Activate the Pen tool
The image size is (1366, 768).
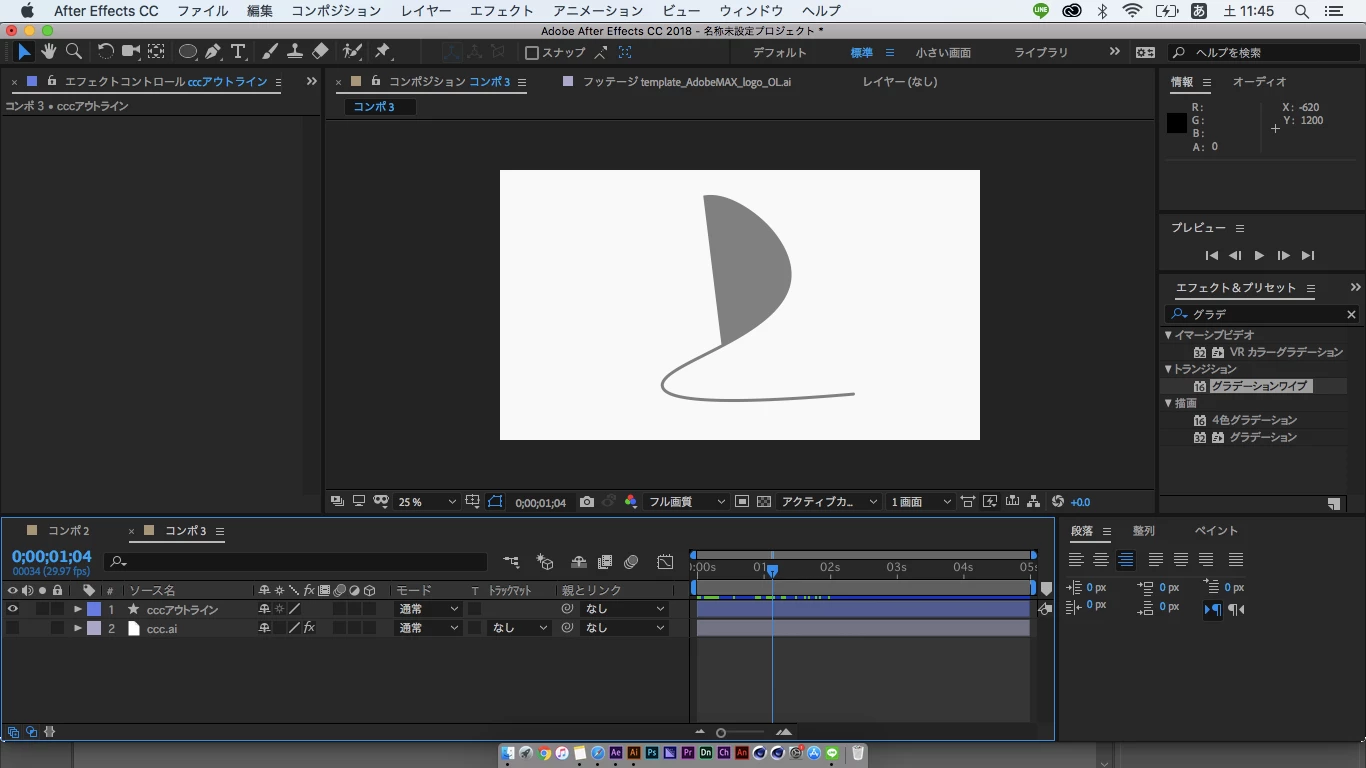tap(213, 52)
